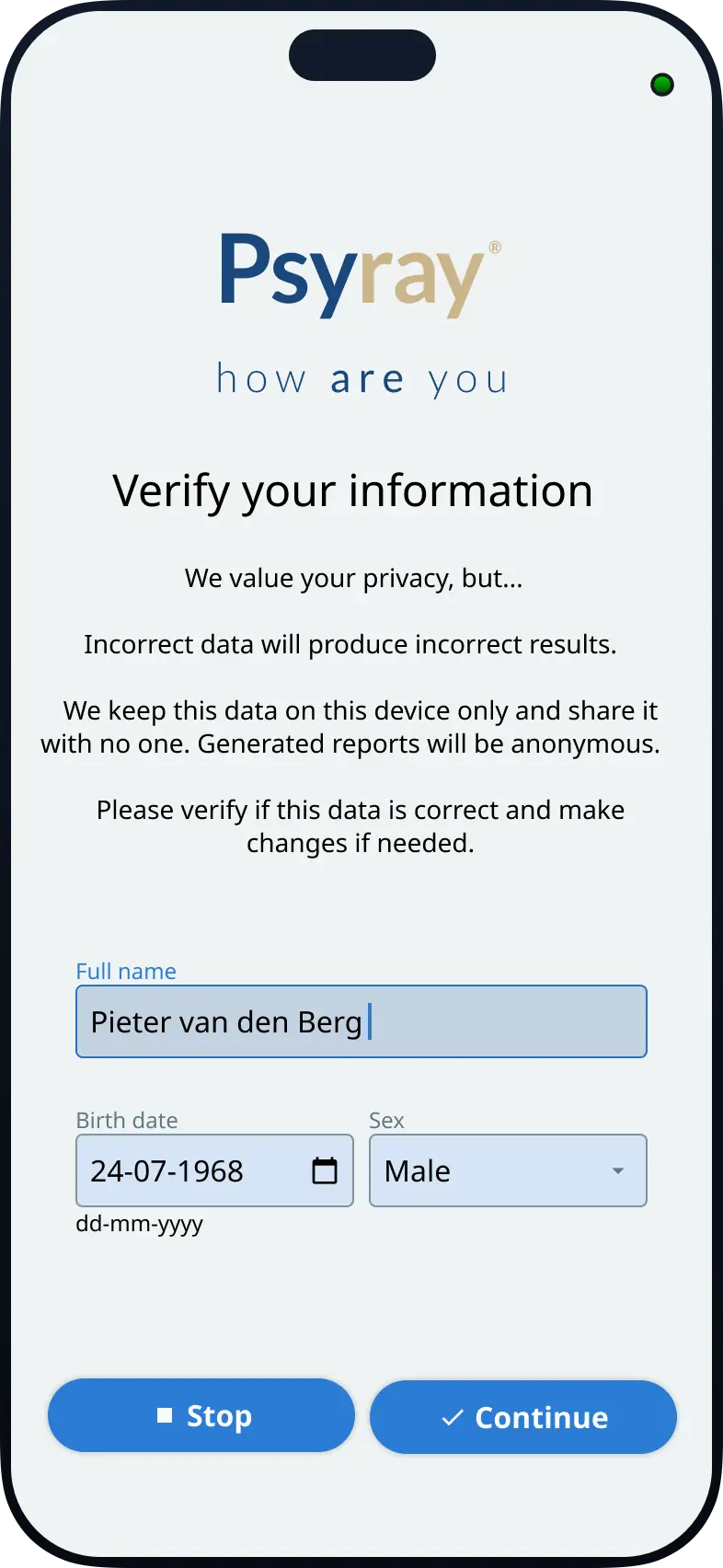This screenshot has width=723, height=1568.
Task: Click the birth date value 24-07-1968
Action: [166, 1170]
